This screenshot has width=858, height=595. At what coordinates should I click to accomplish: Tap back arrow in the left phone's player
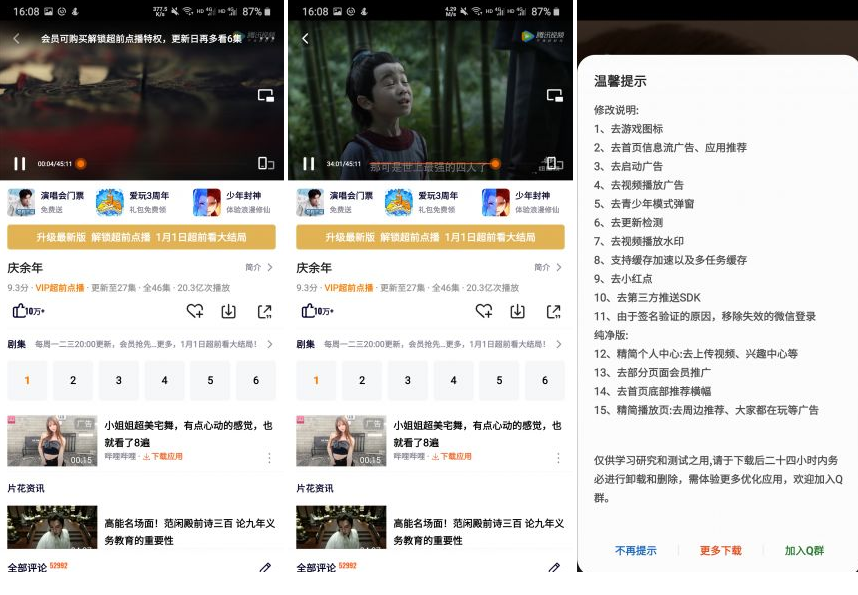coord(16,38)
